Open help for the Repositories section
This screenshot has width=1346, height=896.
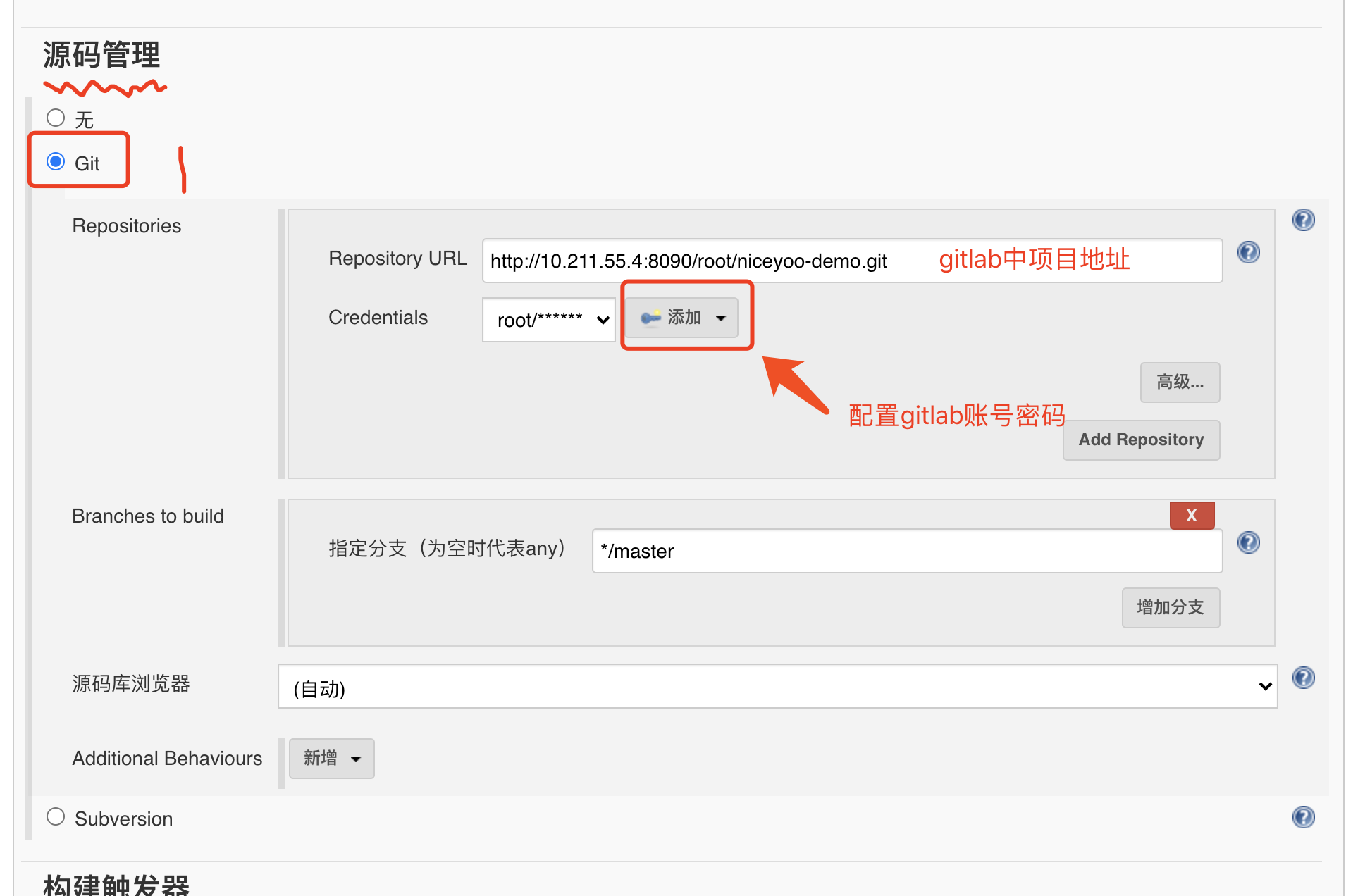1303,220
